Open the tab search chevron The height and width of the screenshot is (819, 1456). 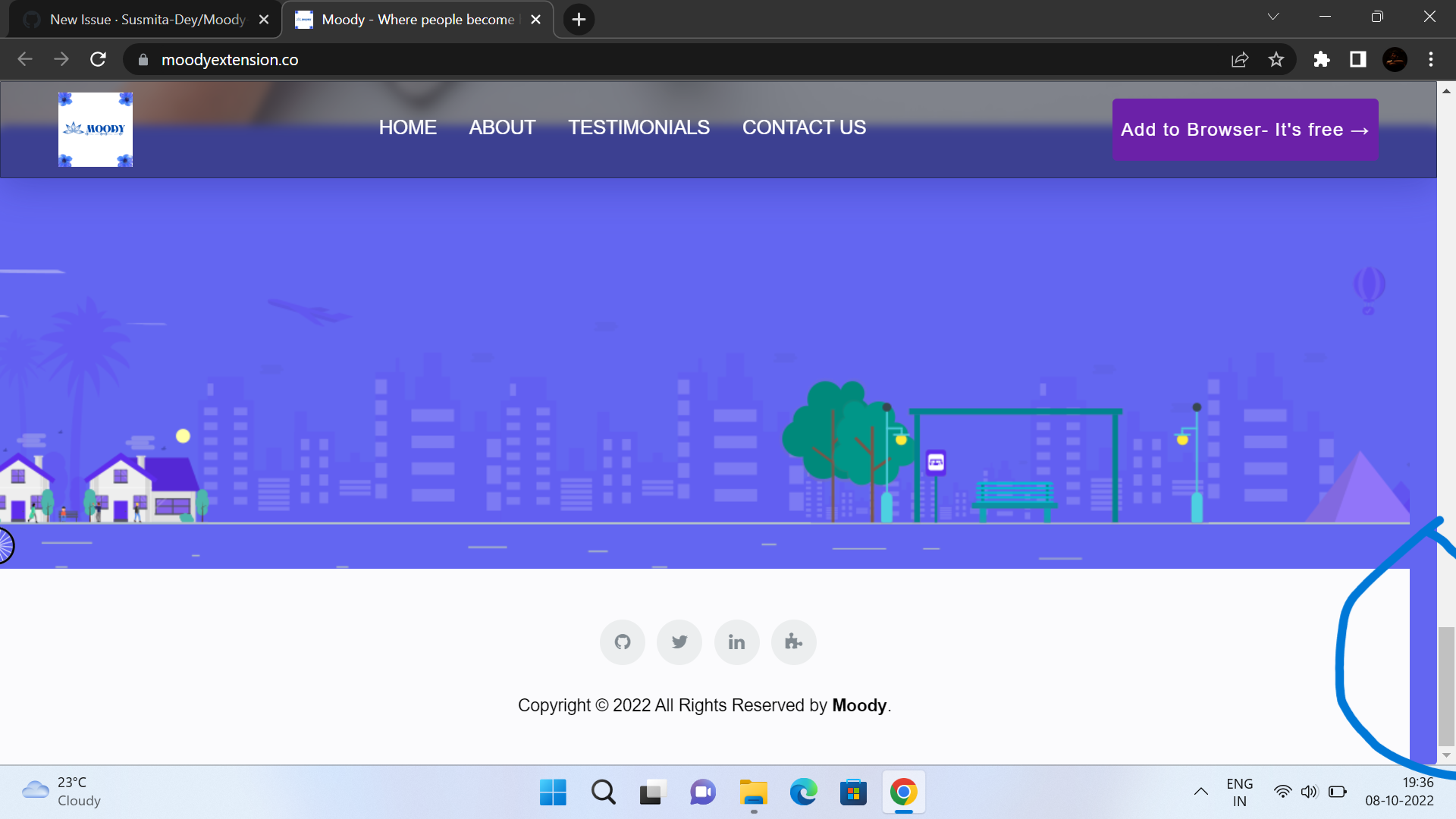coord(1273,16)
